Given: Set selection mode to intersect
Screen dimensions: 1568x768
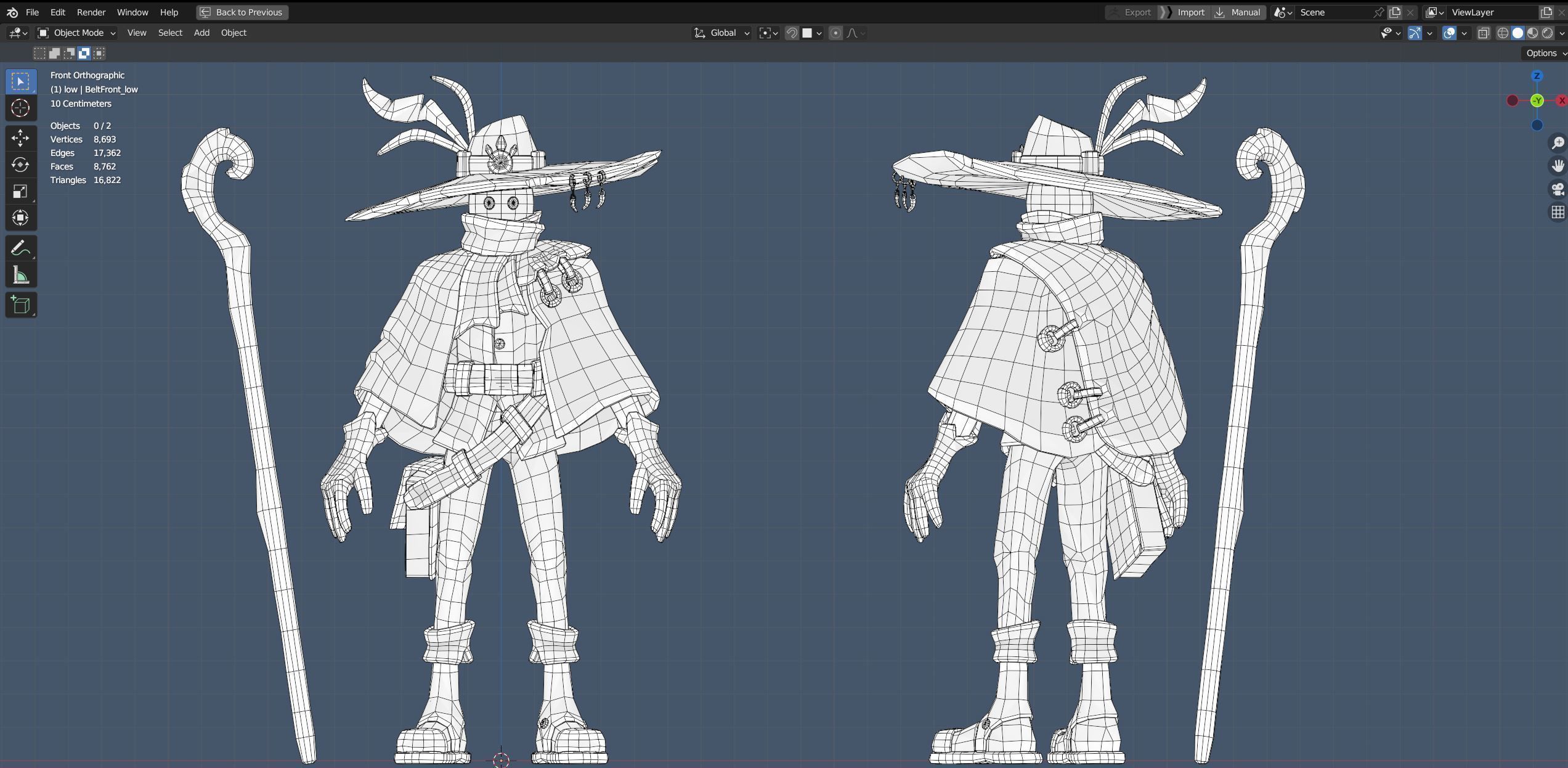Looking at the screenshot, I should point(99,53).
